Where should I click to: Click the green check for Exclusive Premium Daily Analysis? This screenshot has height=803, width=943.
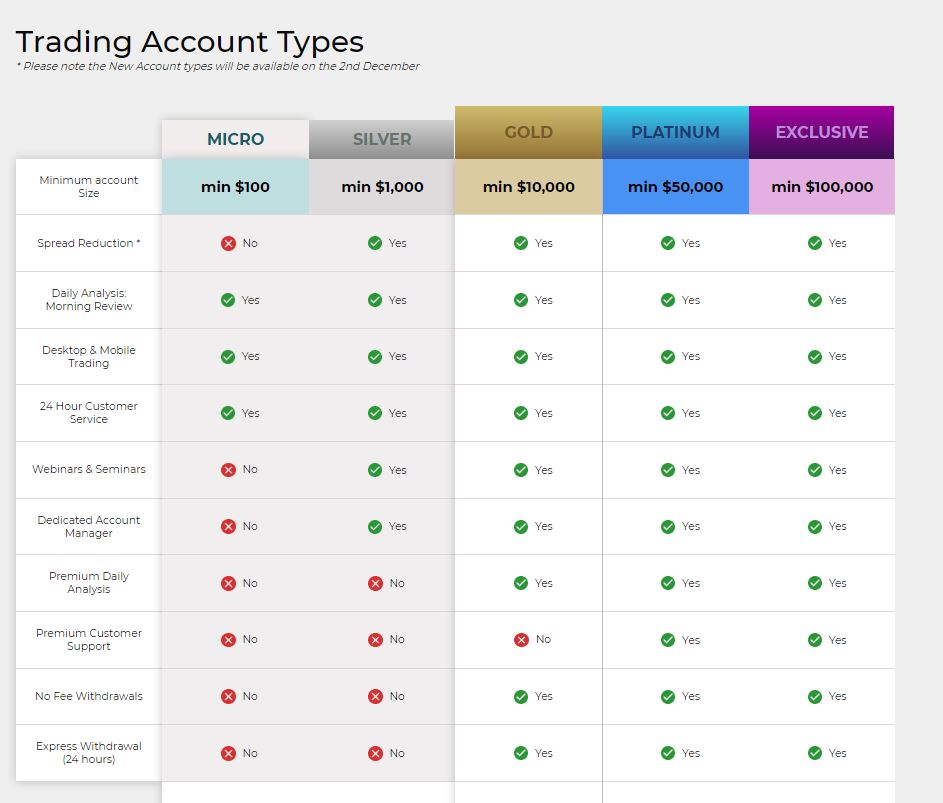[x=815, y=583]
